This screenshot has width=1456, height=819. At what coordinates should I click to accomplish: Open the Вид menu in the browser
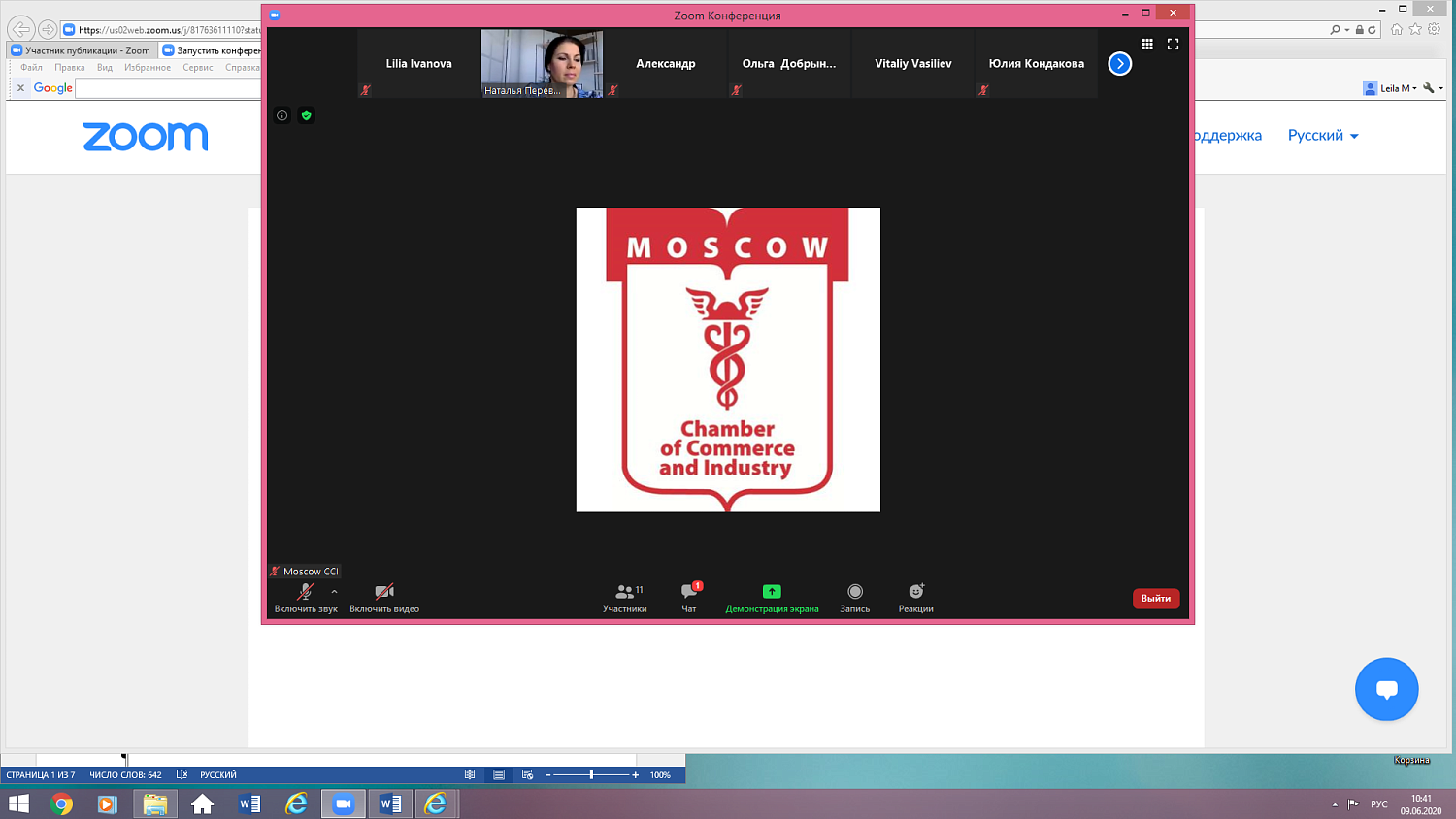(104, 68)
